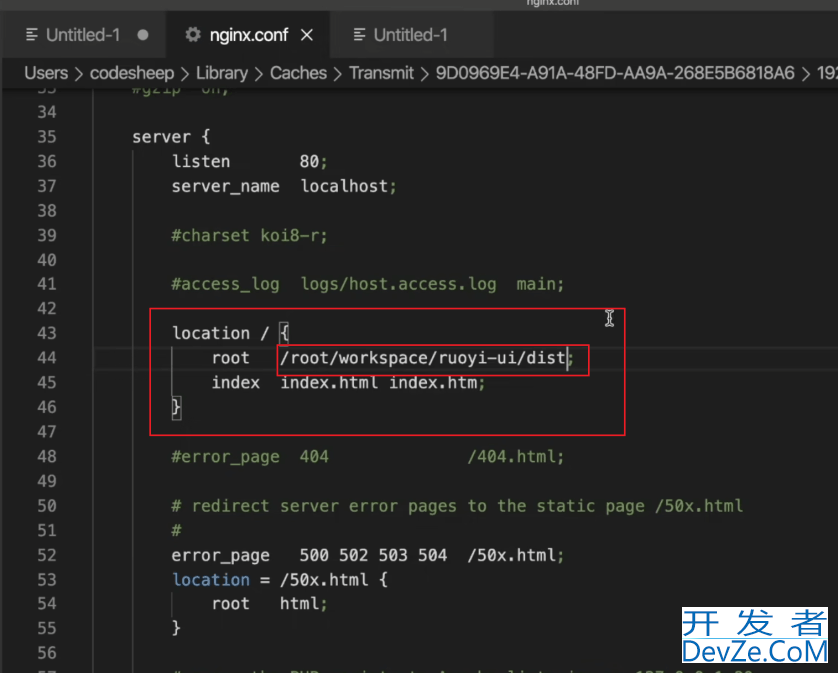Click '500 502 503 504' status codes
This screenshot has width=838, height=673.
click(373, 555)
